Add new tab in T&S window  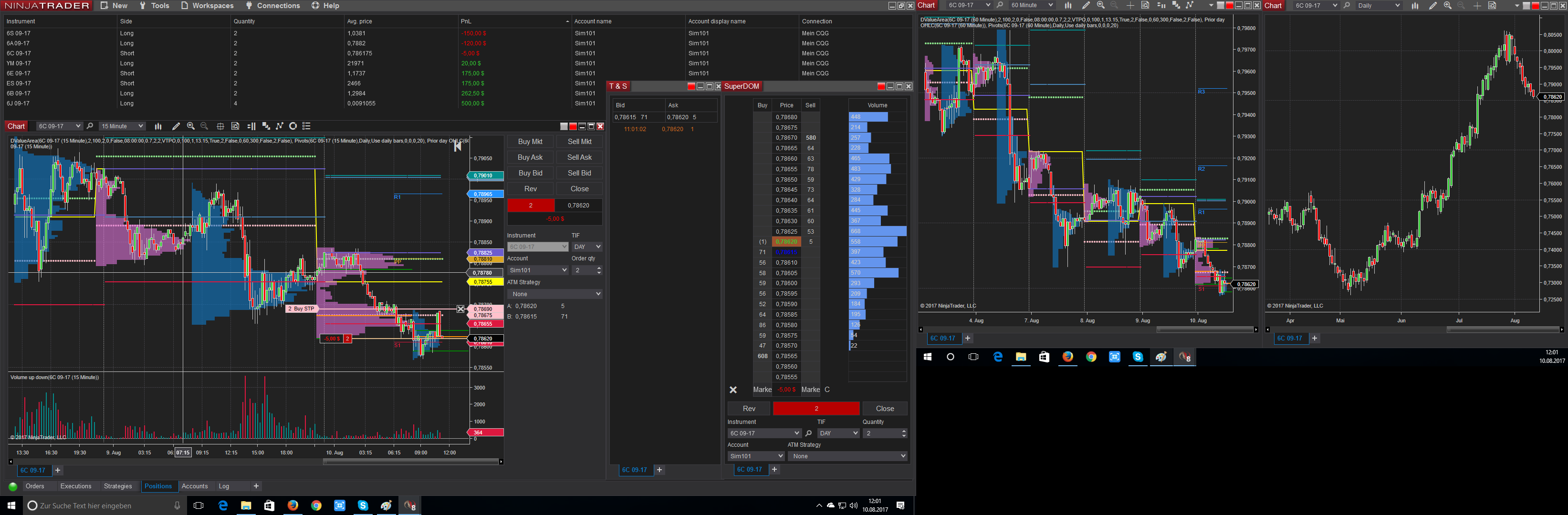click(659, 470)
